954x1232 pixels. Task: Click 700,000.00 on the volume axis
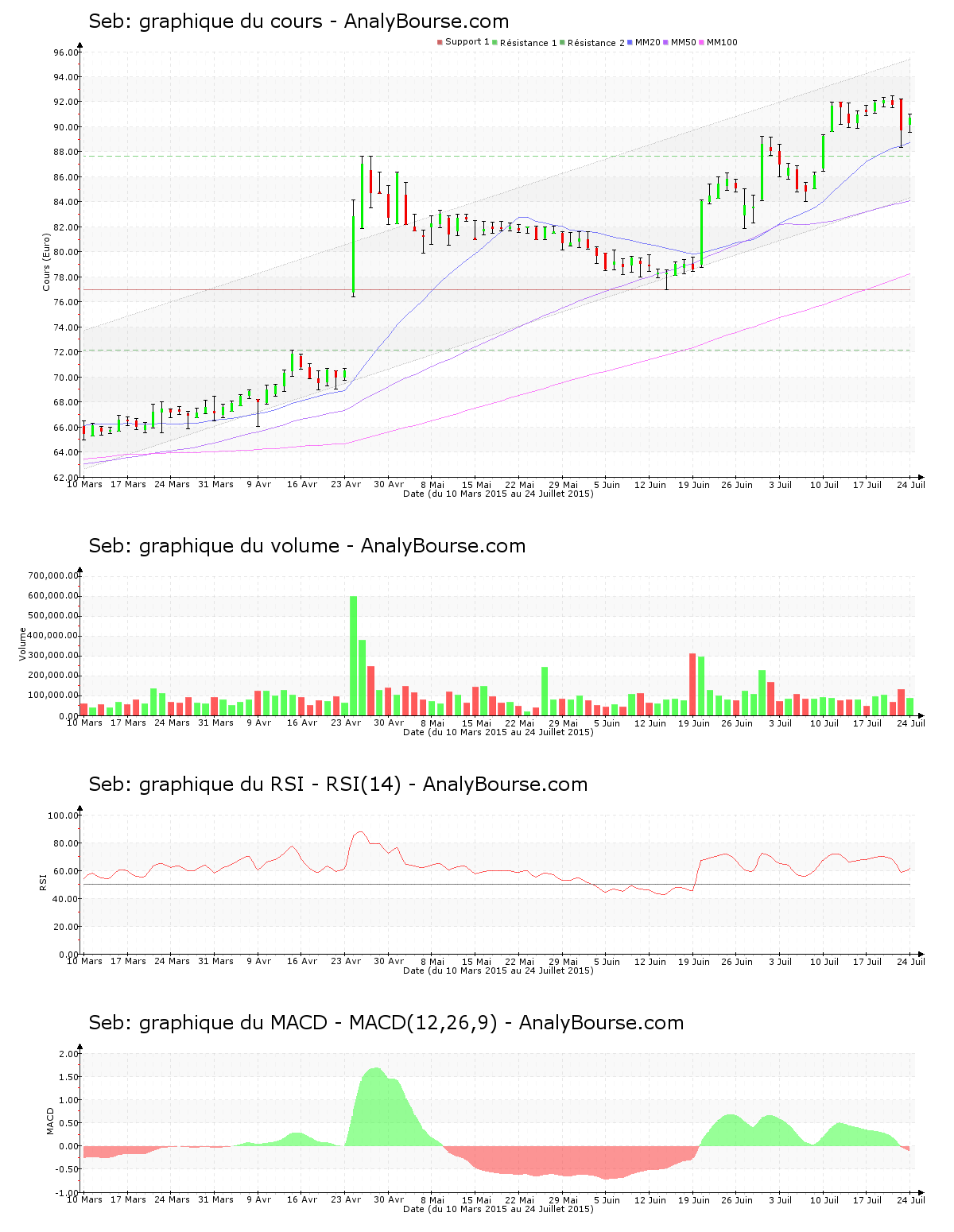click(x=53, y=575)
